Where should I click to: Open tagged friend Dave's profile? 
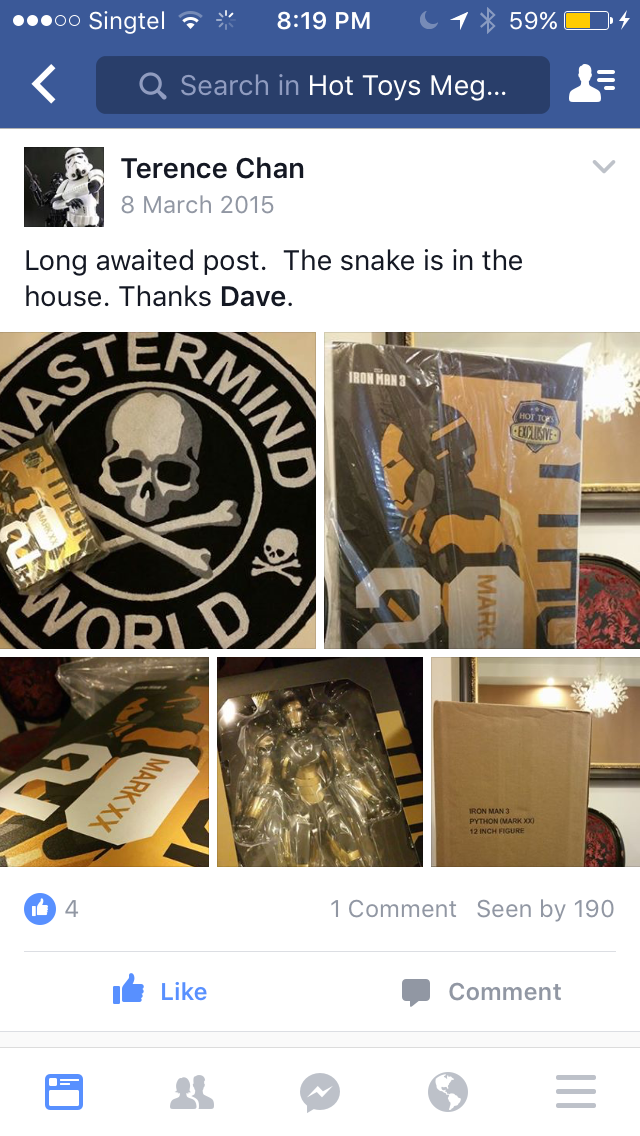pyautogui.click(x=253, y=296)
